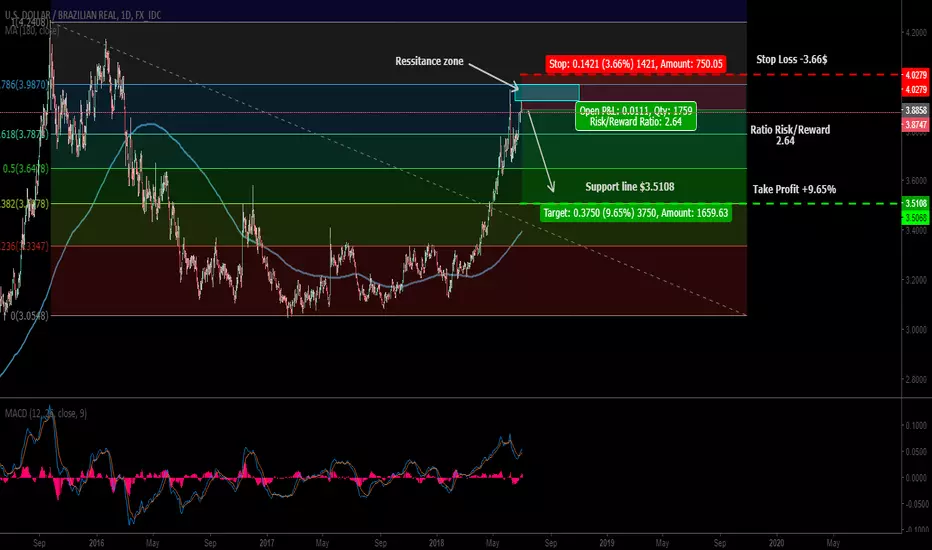The height and width of the screenshot is (550, 932).
Task: Click the 2.8000 price scale value
Action: (916, 379)
